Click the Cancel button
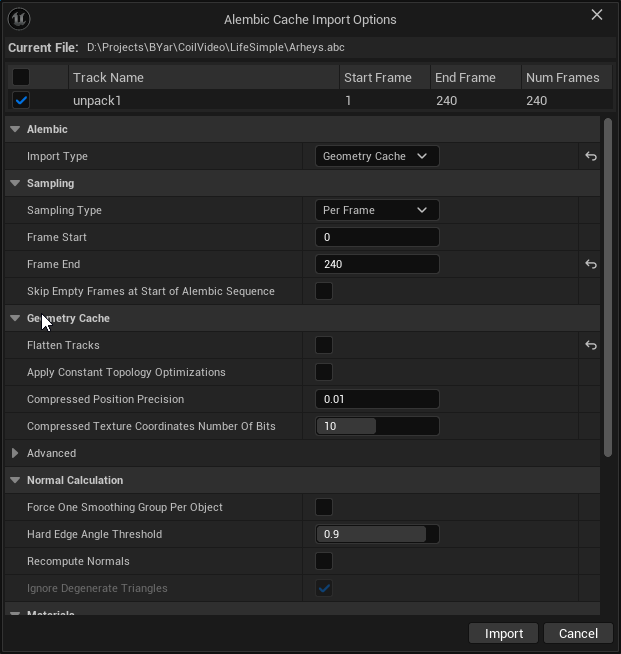 point(578,633)
